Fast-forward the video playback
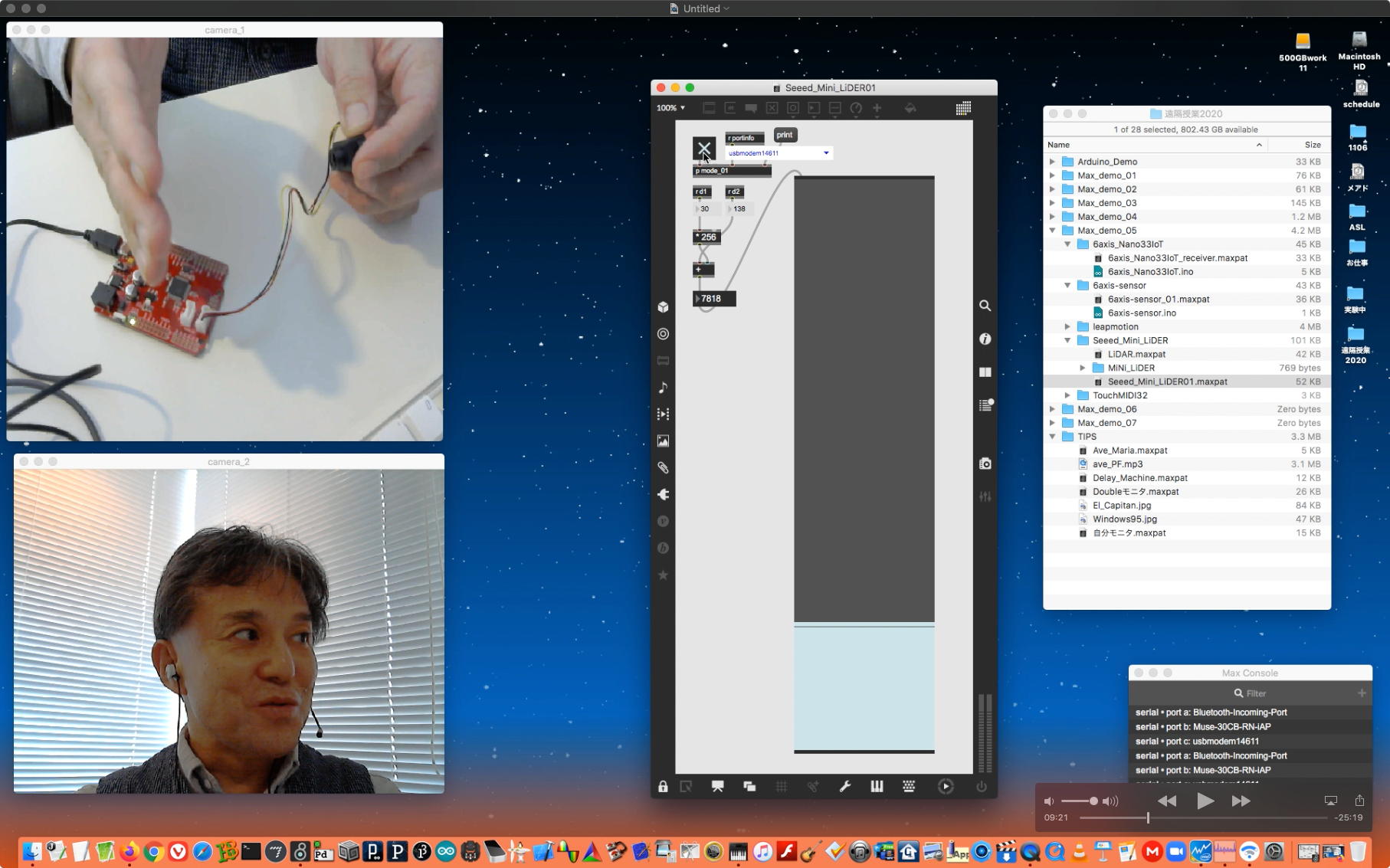The image size is (1390, 868). (1241, 801)
